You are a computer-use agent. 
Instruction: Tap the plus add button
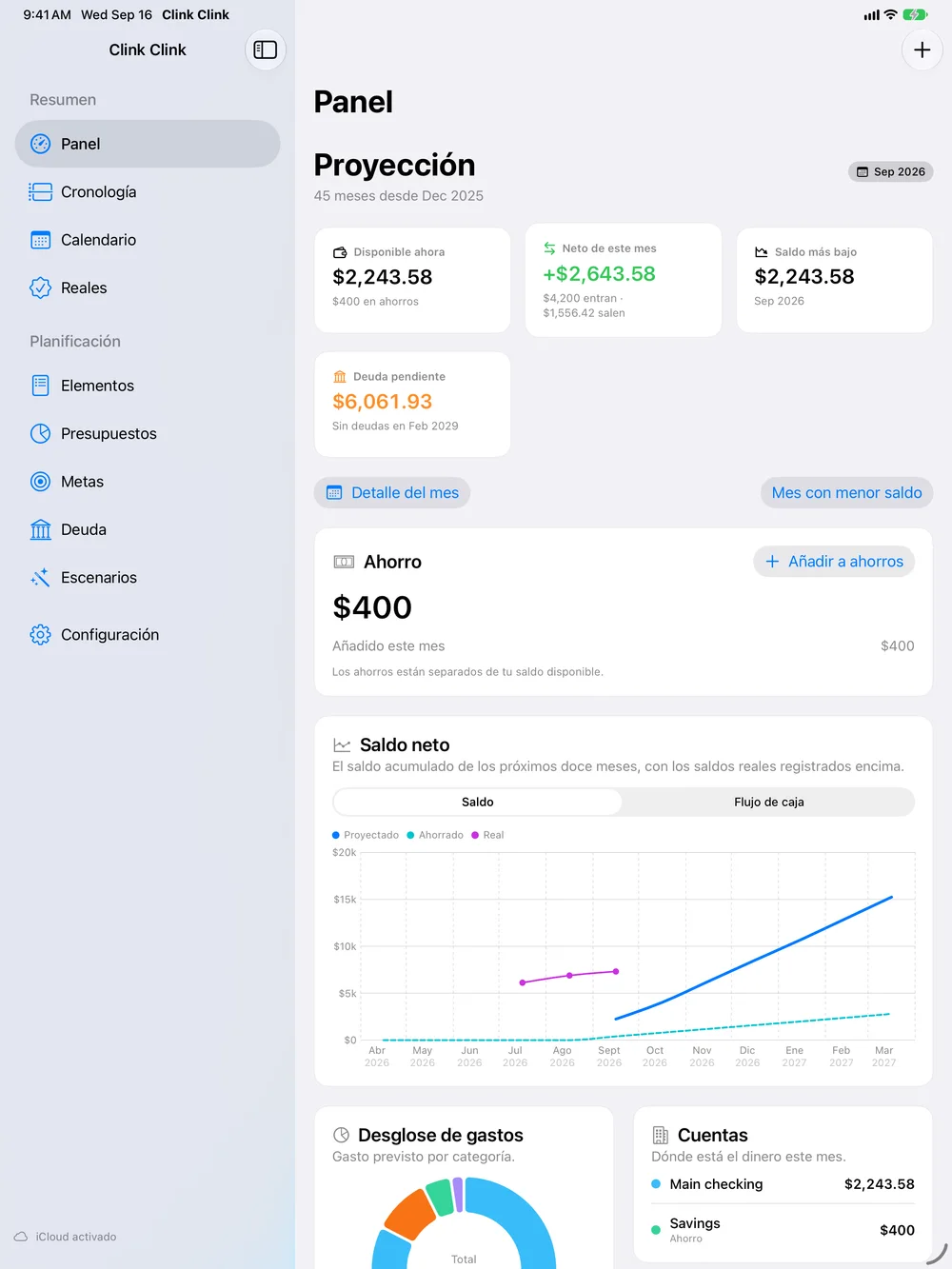(922, 50)
